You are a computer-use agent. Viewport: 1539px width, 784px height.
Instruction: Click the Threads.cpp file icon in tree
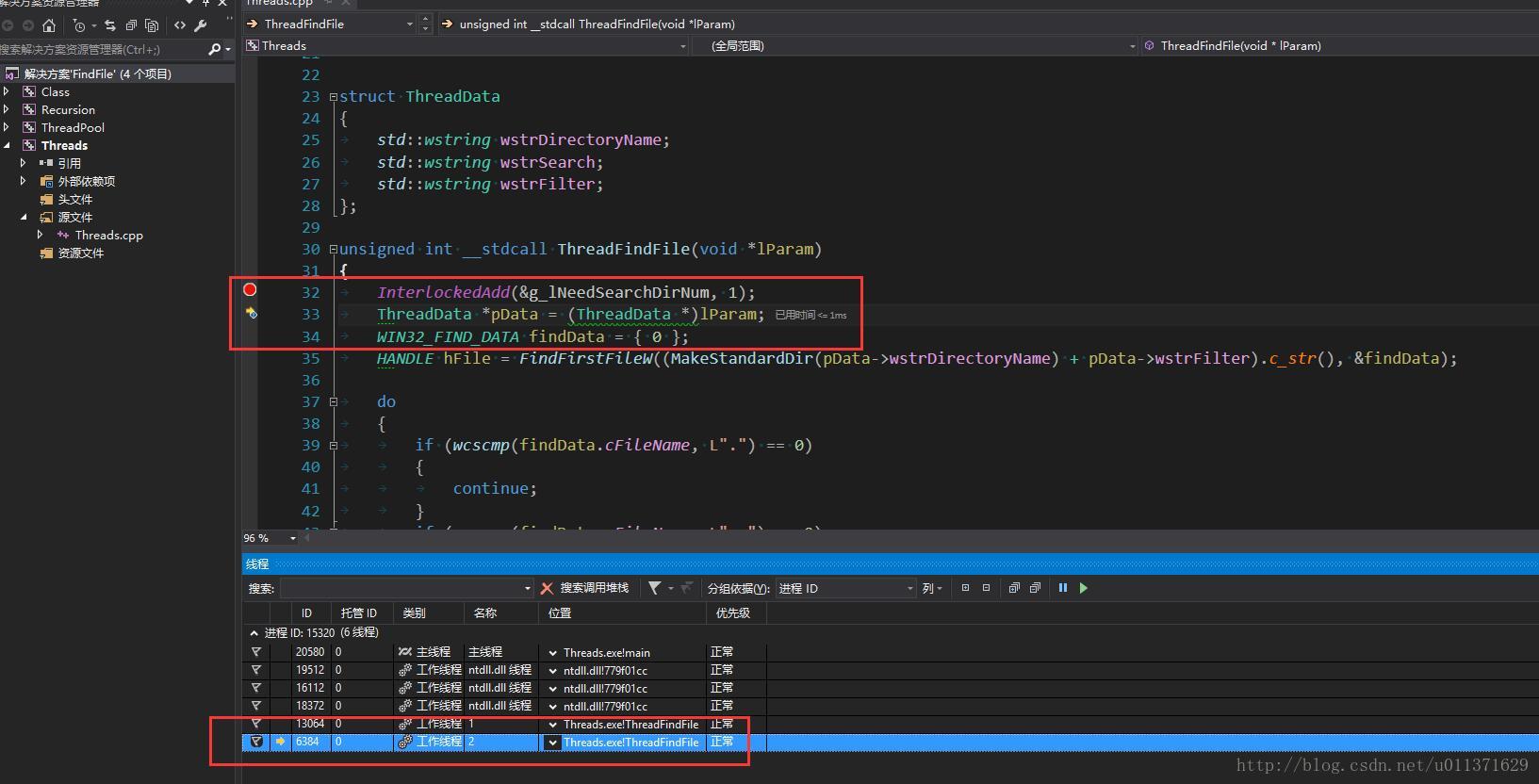click(x=63, y=235)
